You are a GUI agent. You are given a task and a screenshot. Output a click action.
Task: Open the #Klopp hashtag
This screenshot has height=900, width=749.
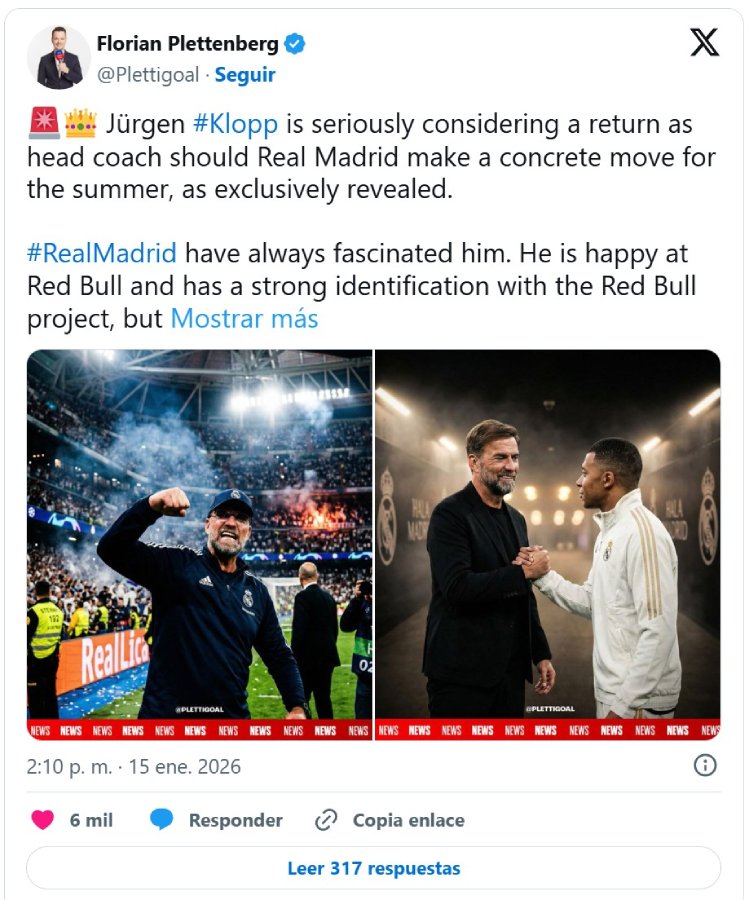234,125
